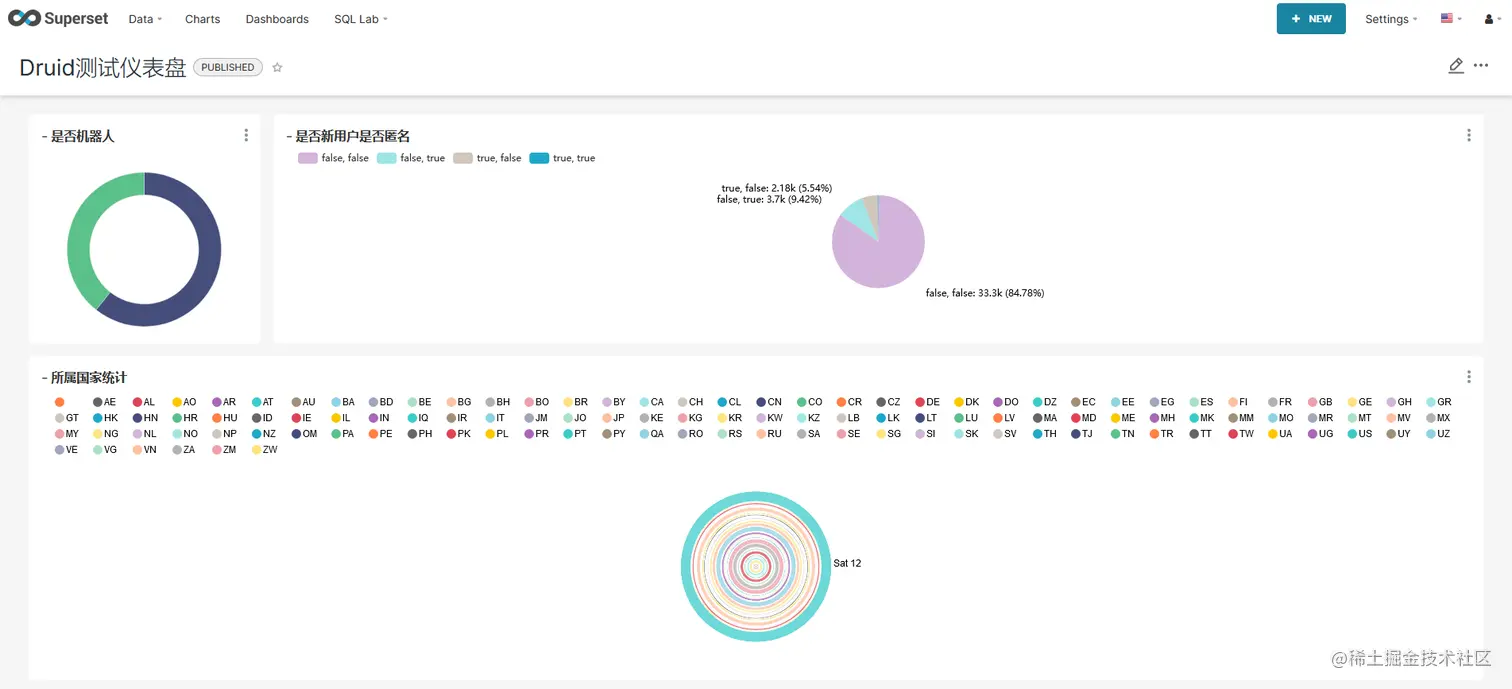Click the 'false, true: 3.7k (9.42%)' label
Screen dimensions: 1512x689
tap(769, 199)
